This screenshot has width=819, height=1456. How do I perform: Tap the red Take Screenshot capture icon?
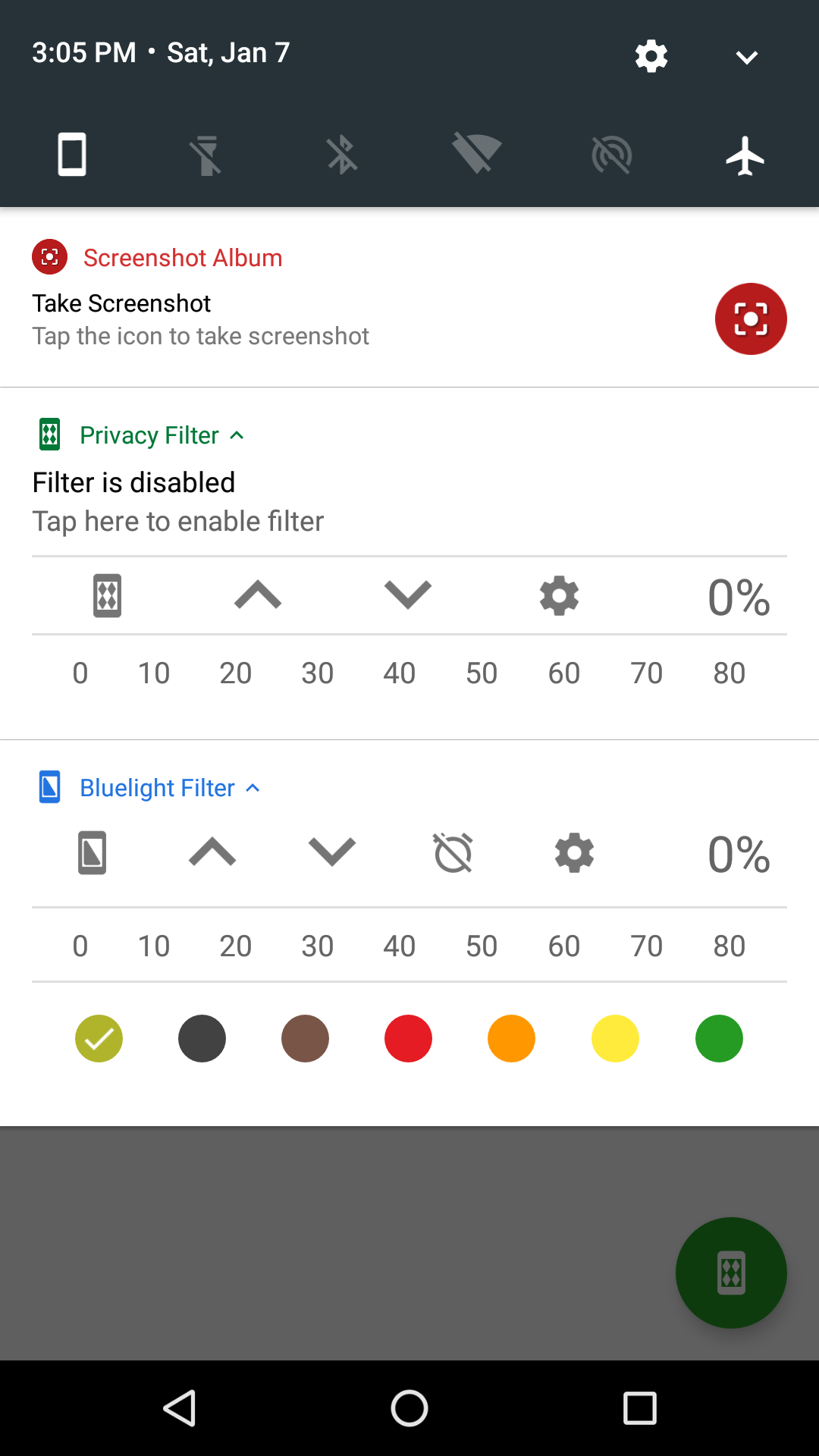coord(751,318)
